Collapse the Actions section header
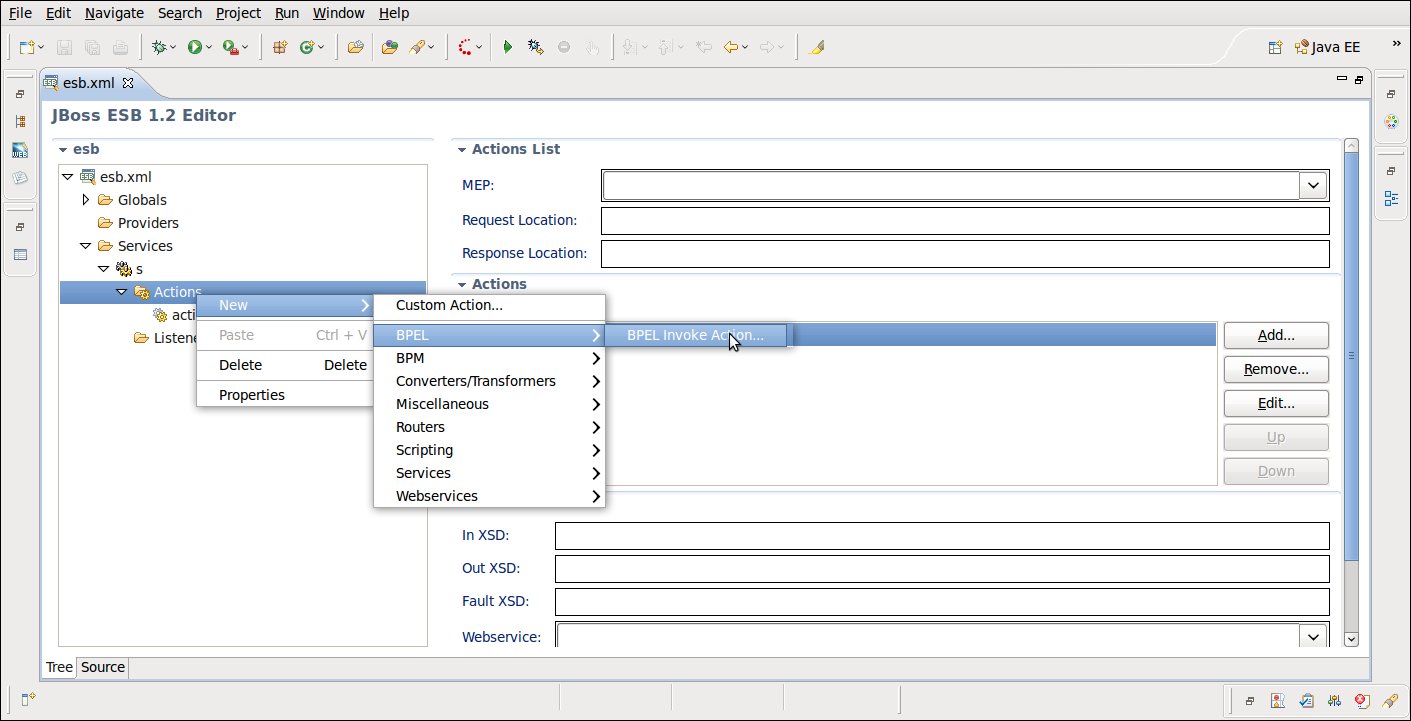This screenshot has width=1411, height=721. [462, 284]
